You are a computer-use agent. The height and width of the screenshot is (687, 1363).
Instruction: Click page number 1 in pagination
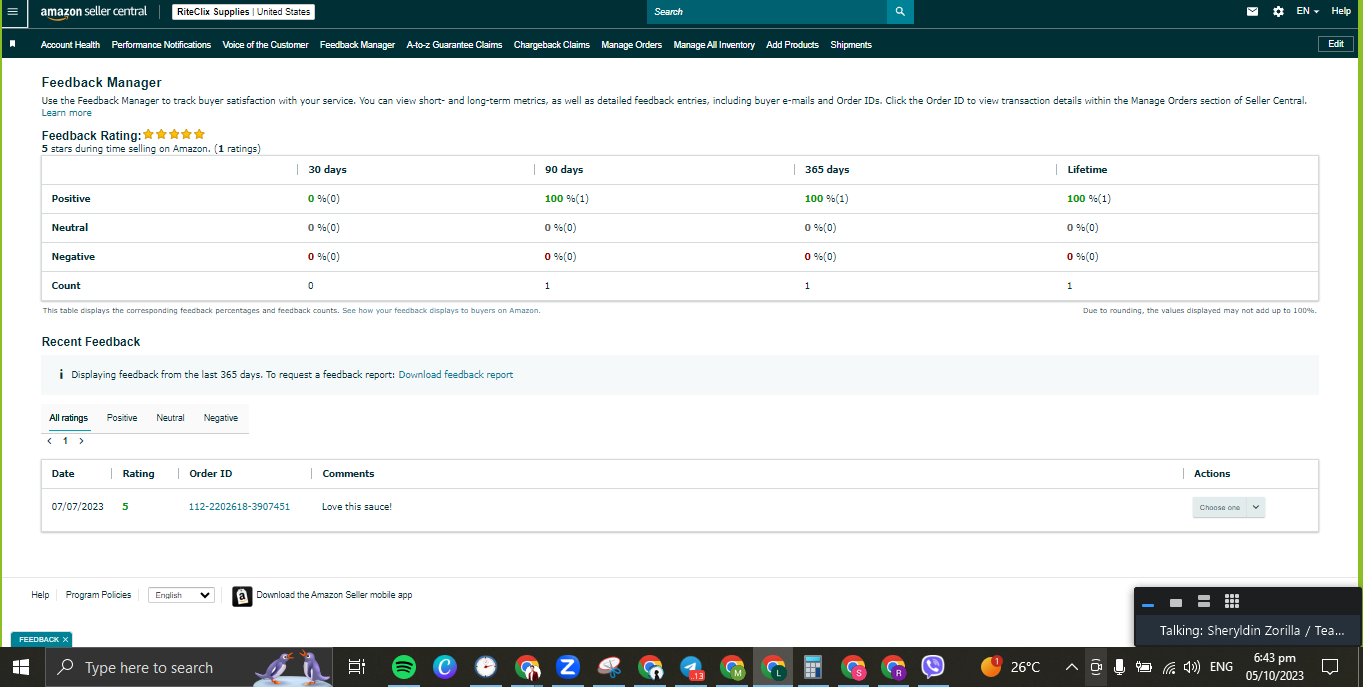coord(66,441)
